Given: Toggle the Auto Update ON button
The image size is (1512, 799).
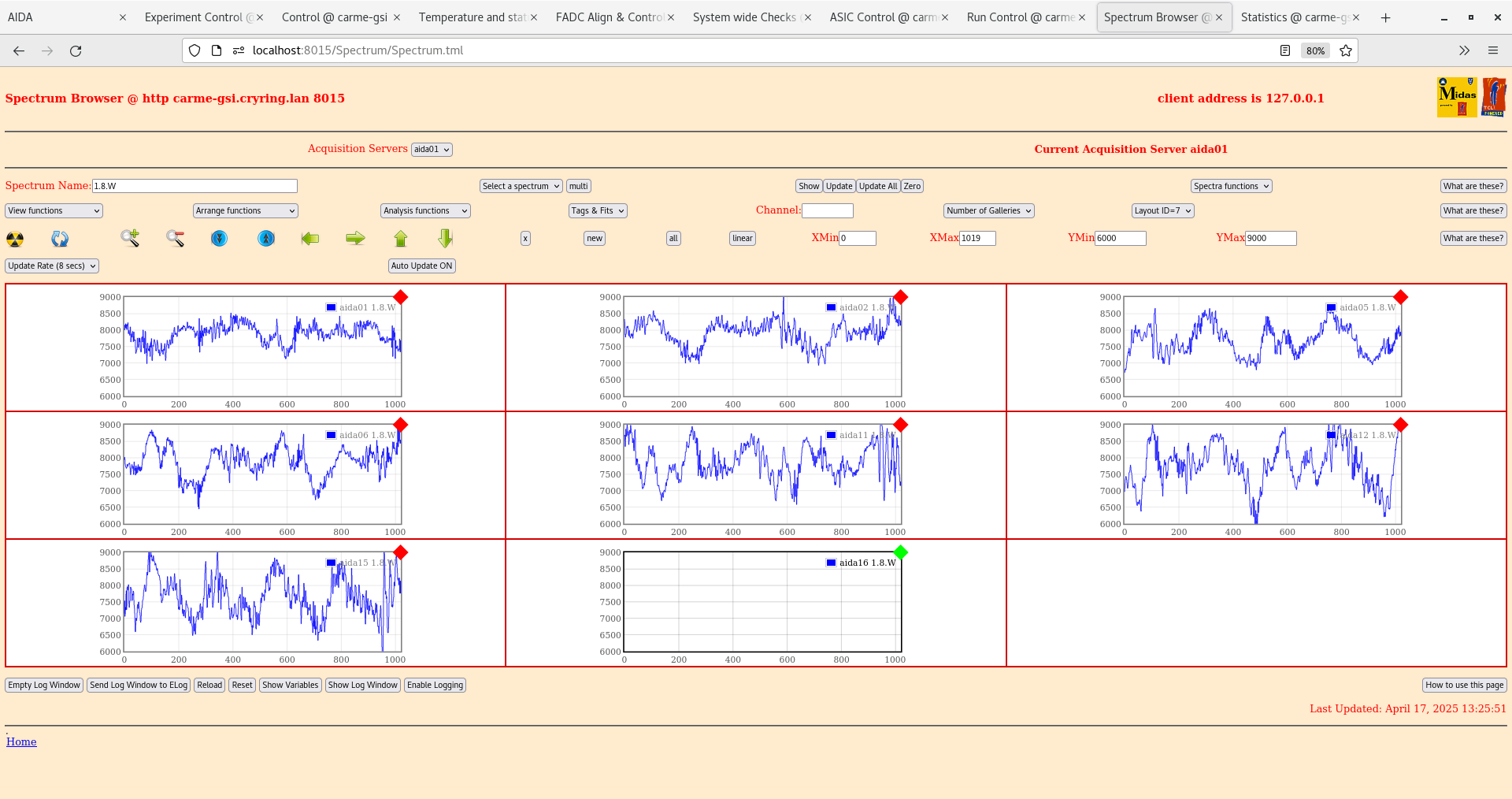Looking at the screenshot, I should click(421, 266).
